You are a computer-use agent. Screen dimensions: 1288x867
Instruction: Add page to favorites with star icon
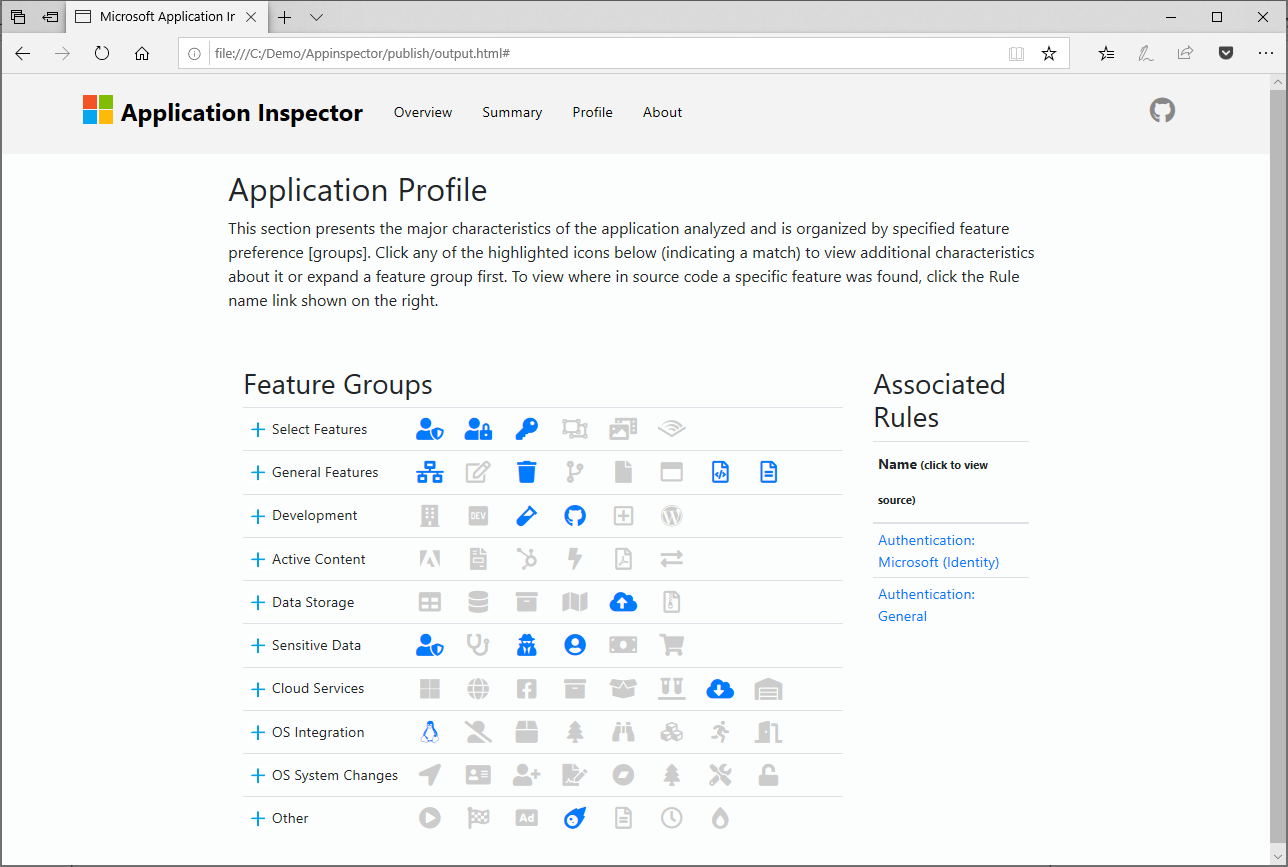point(1049,54)
